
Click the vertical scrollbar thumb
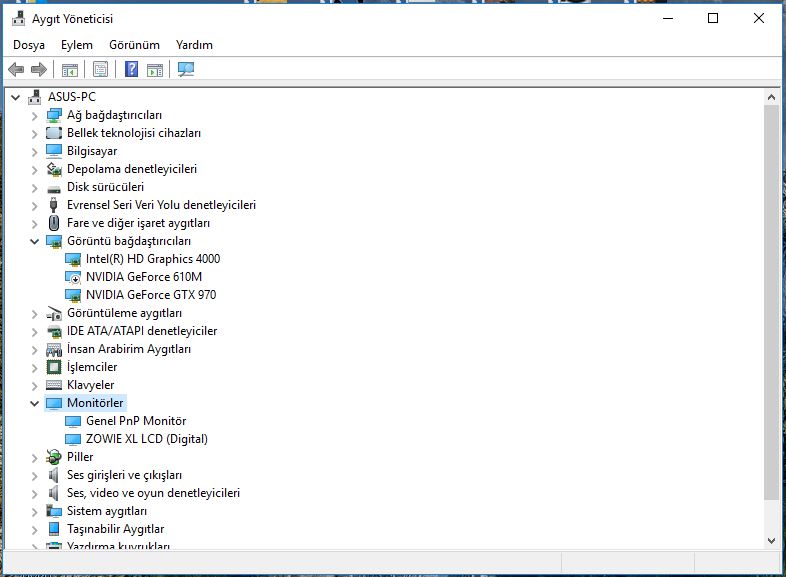771,302
